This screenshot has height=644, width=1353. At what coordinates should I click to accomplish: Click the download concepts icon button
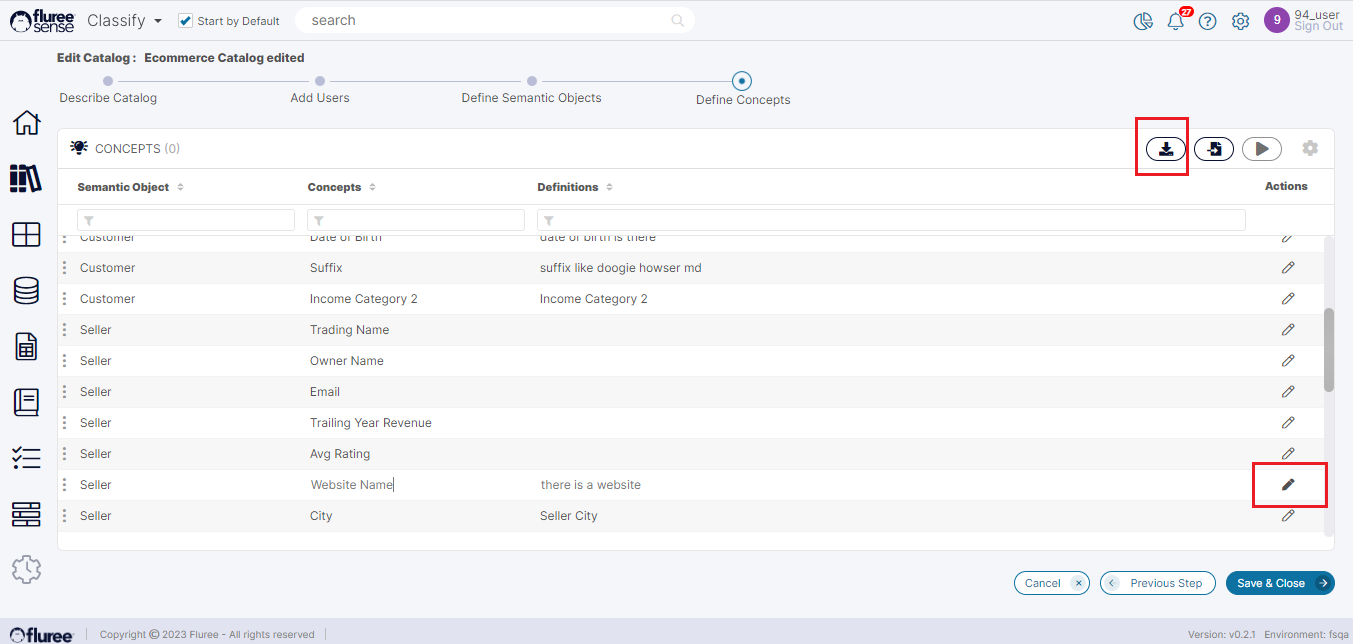tap(1165, 149)
